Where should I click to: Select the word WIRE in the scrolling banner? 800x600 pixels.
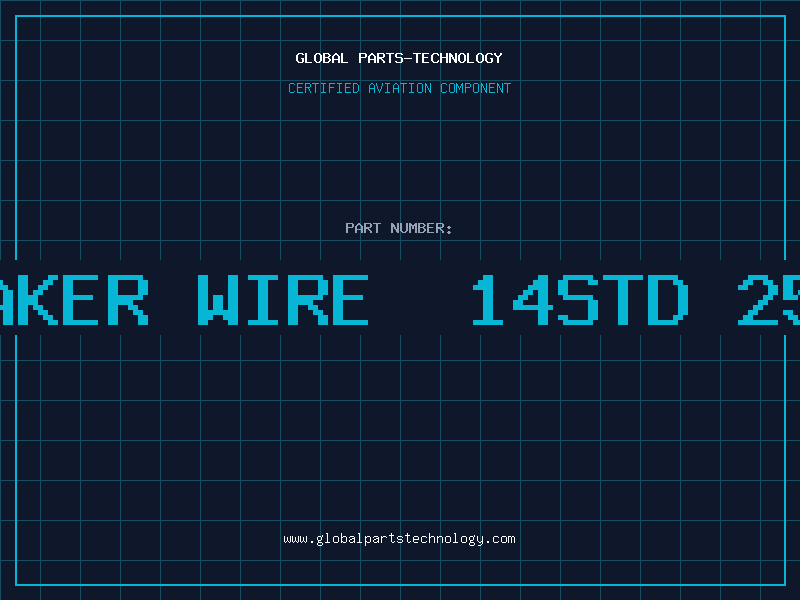[283, 300]
